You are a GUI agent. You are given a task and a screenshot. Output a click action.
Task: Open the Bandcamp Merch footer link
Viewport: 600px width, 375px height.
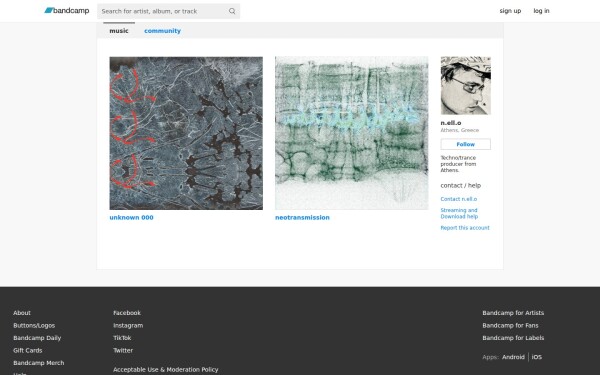39,363
